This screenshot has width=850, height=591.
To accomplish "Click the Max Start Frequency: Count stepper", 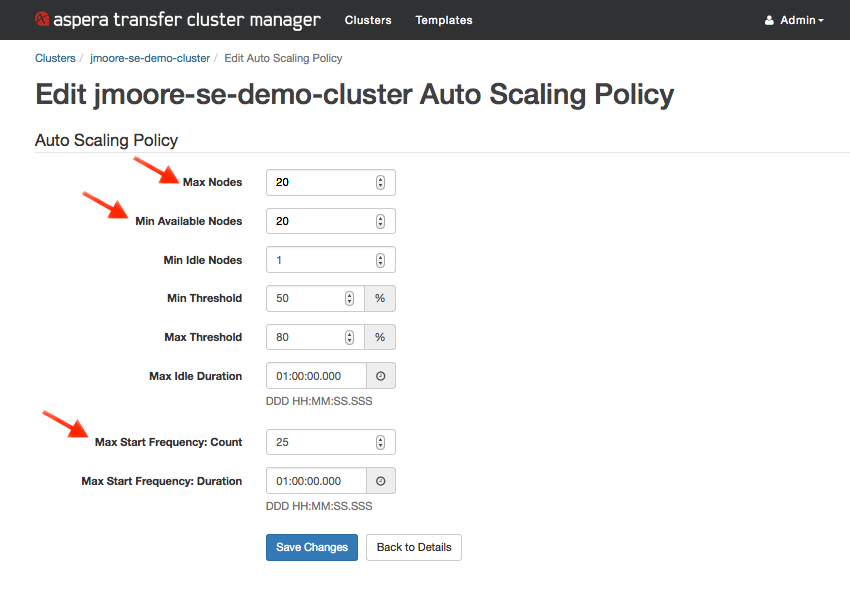I will pyautogui.click(x=381, y=442).
